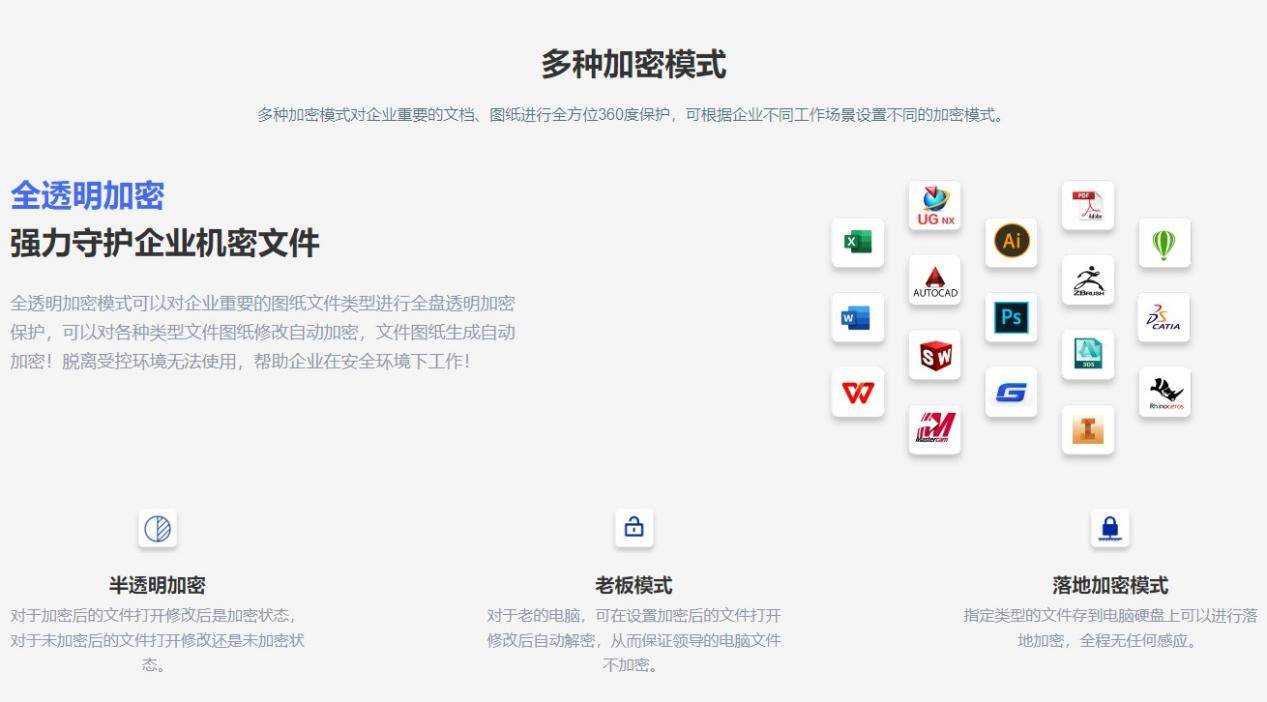Click the red WPS Office icon

coord(857,393)
